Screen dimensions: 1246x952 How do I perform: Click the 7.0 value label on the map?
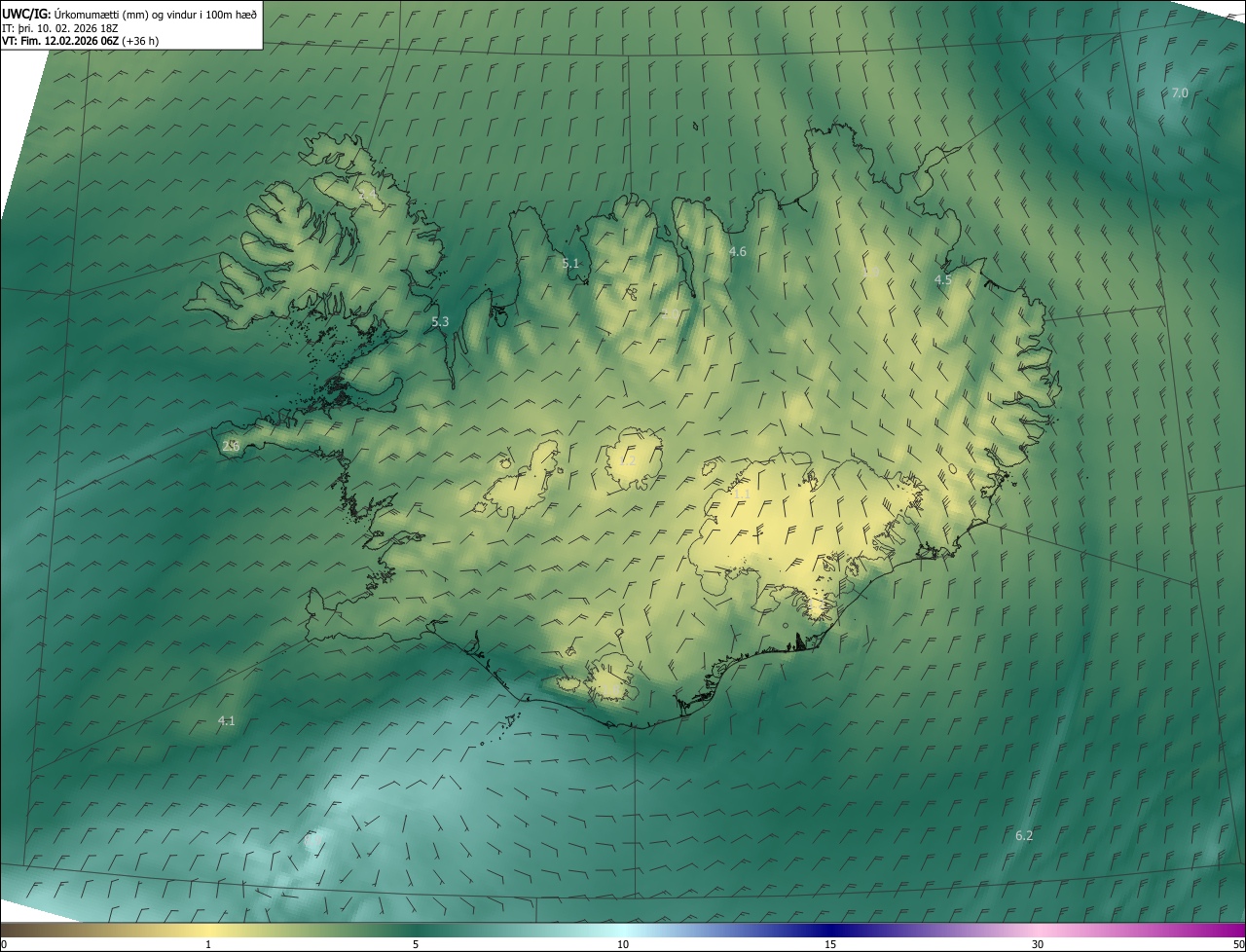click(x=1179, y=93)
